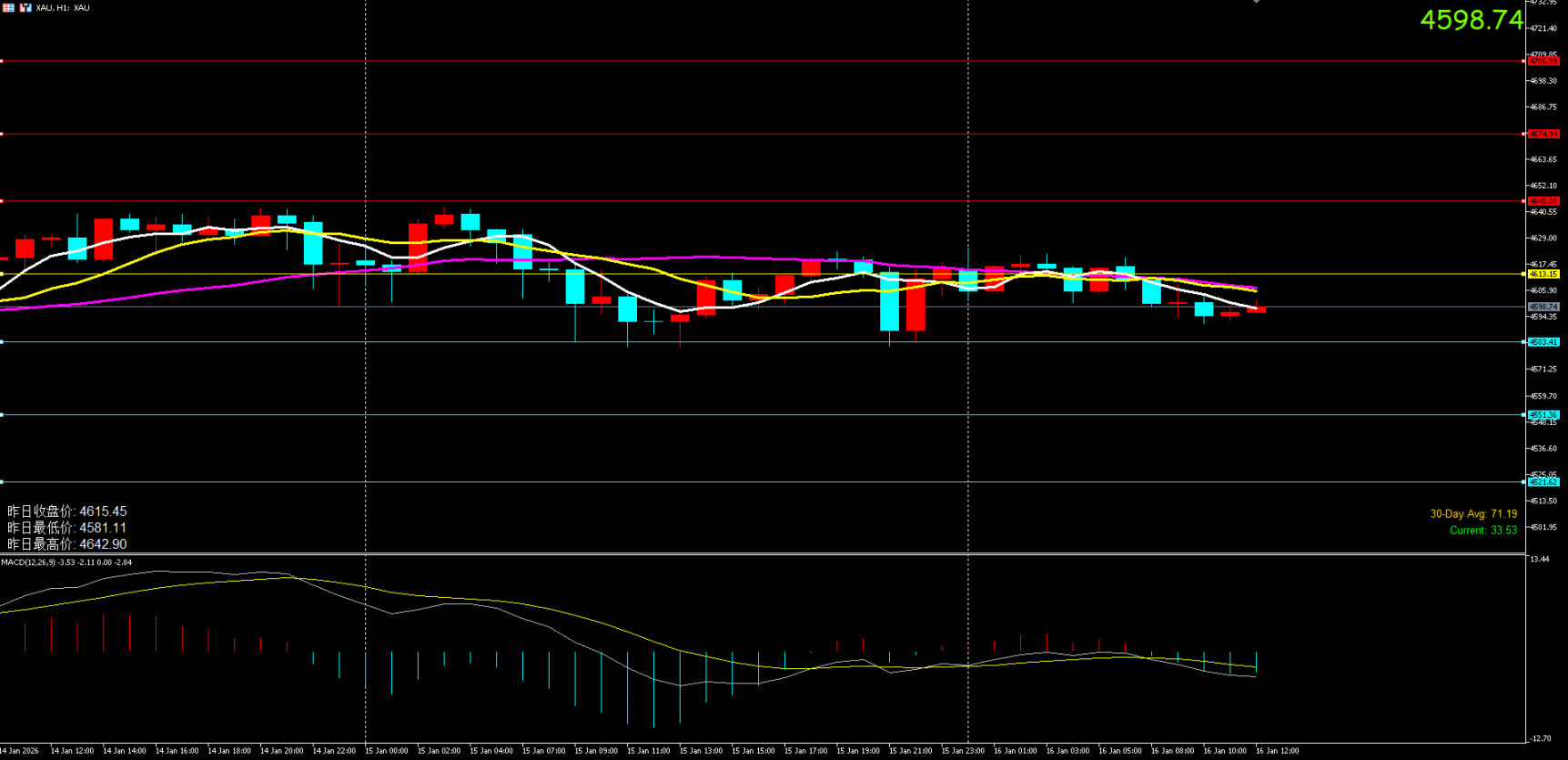Click the large green 4598.74 price display
Viewport: 1568px width, 760px height.
(x=1471, y=20)
